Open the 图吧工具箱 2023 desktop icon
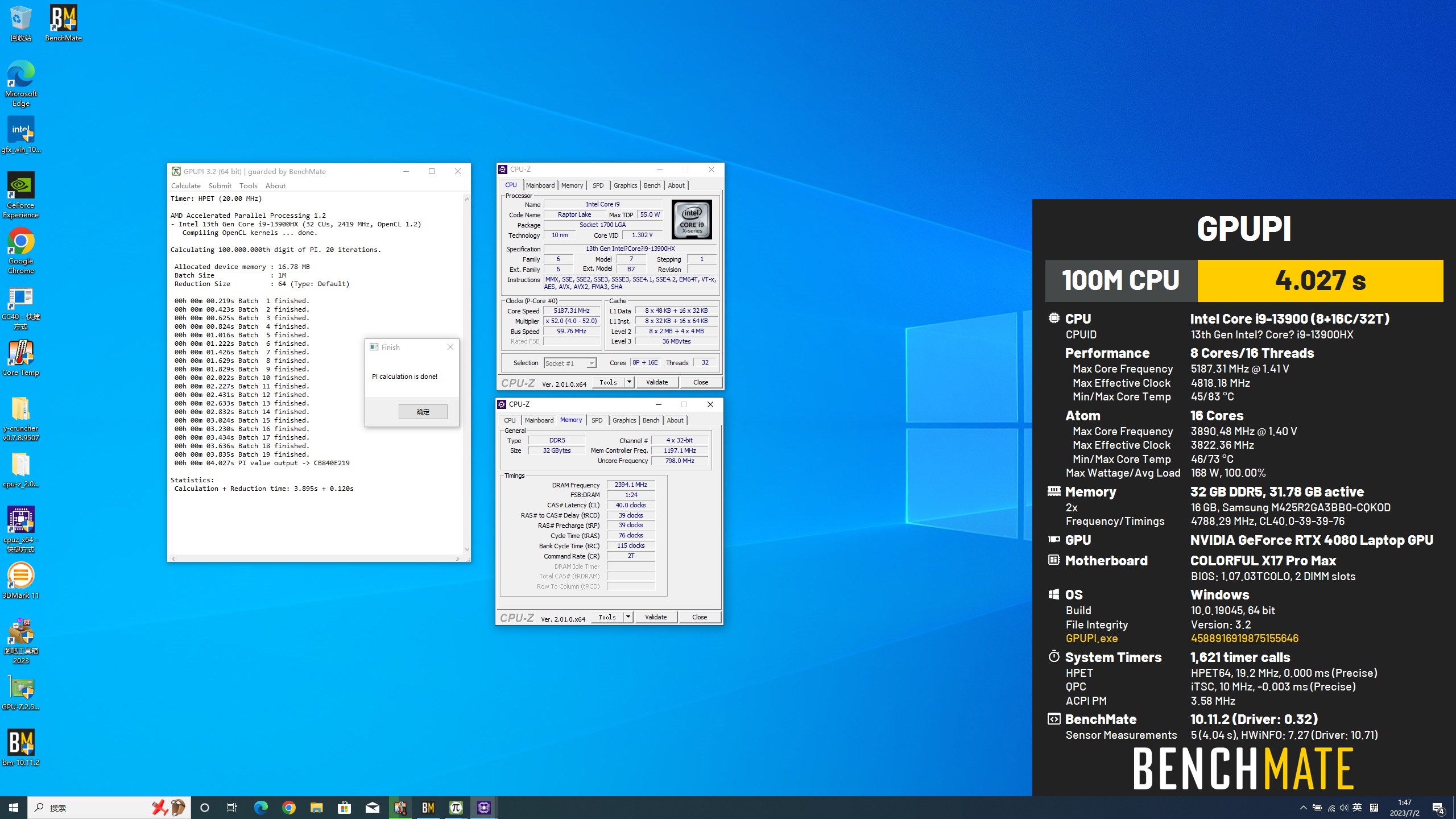 pyautogui.click(x=20, y=641)
